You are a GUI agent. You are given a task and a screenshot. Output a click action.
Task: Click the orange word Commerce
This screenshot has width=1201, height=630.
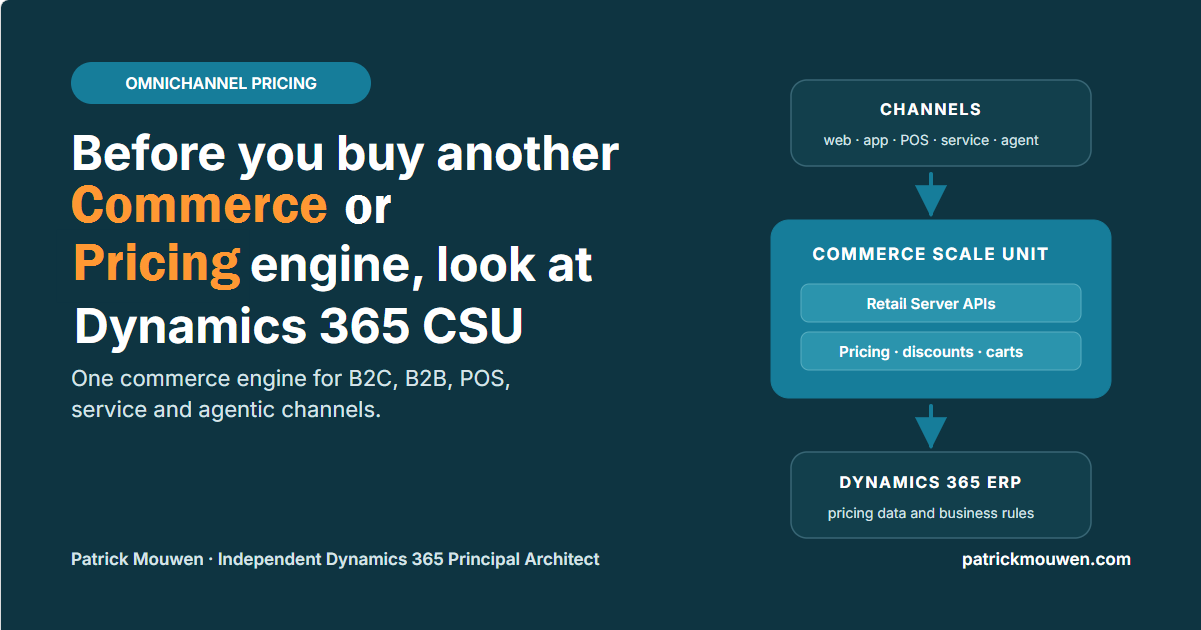pos(199,205)
